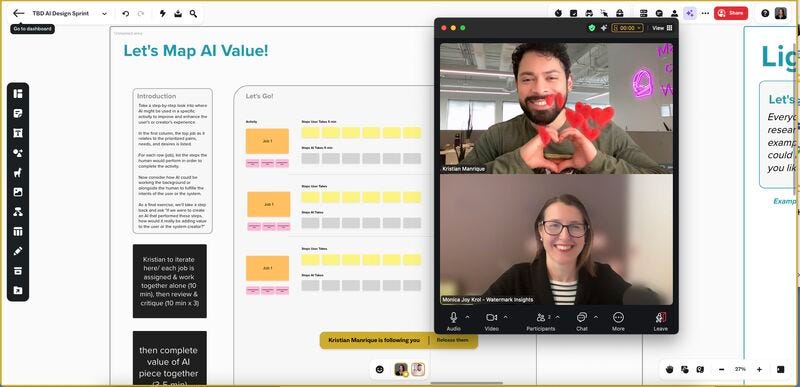Open the templates tool in left sidebar

point(18,94)
